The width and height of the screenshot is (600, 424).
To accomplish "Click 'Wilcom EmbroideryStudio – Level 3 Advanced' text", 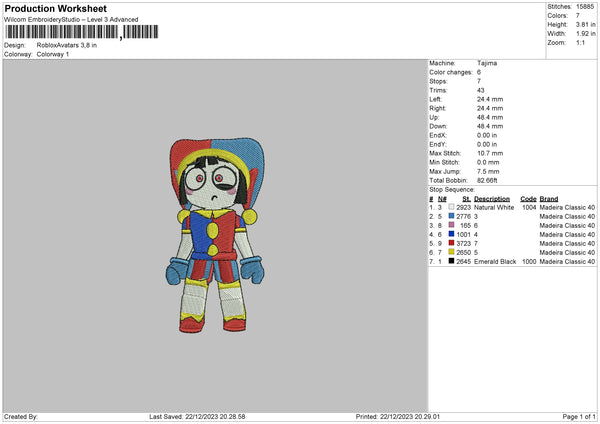I will click(x=71, y=20).
